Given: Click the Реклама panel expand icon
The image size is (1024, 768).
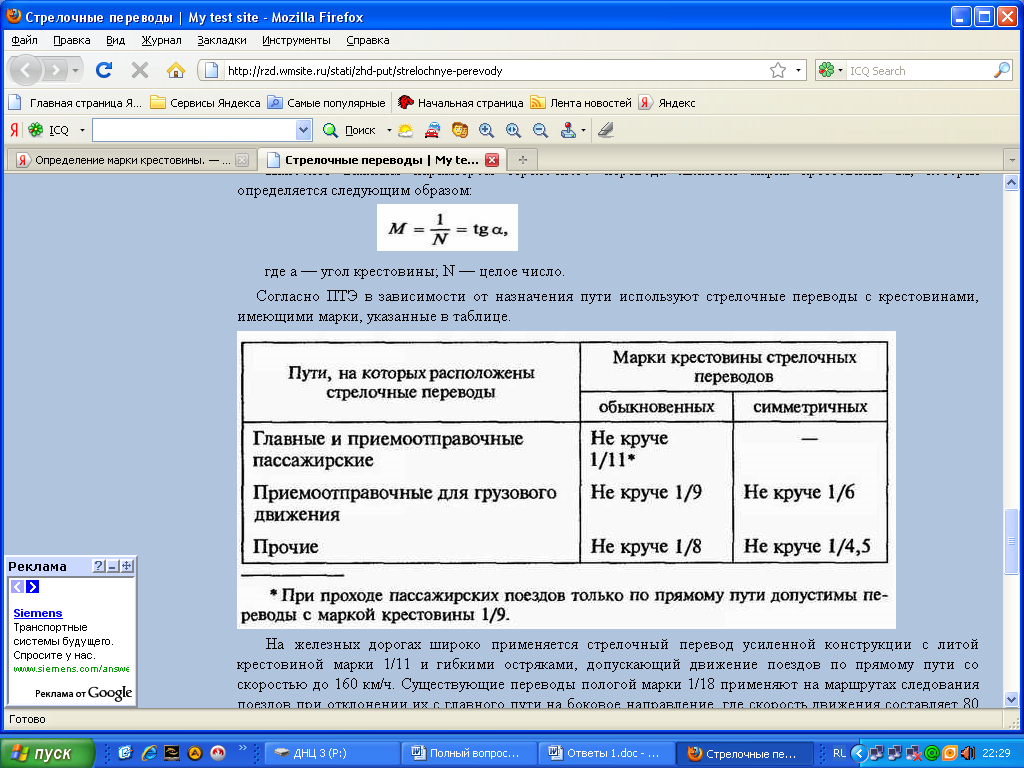Looking at the screenshot, I should click(x=127, y=566).
